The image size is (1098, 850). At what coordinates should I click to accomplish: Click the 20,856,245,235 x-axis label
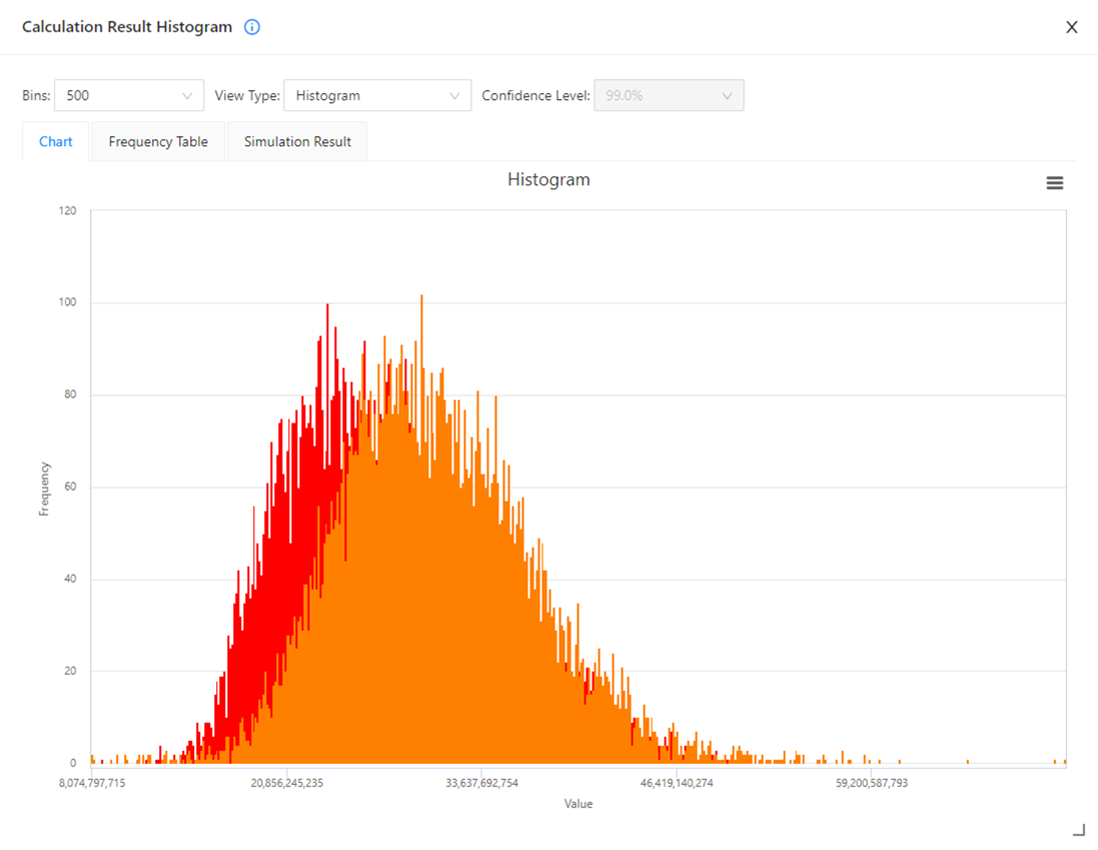click(287, 783)
